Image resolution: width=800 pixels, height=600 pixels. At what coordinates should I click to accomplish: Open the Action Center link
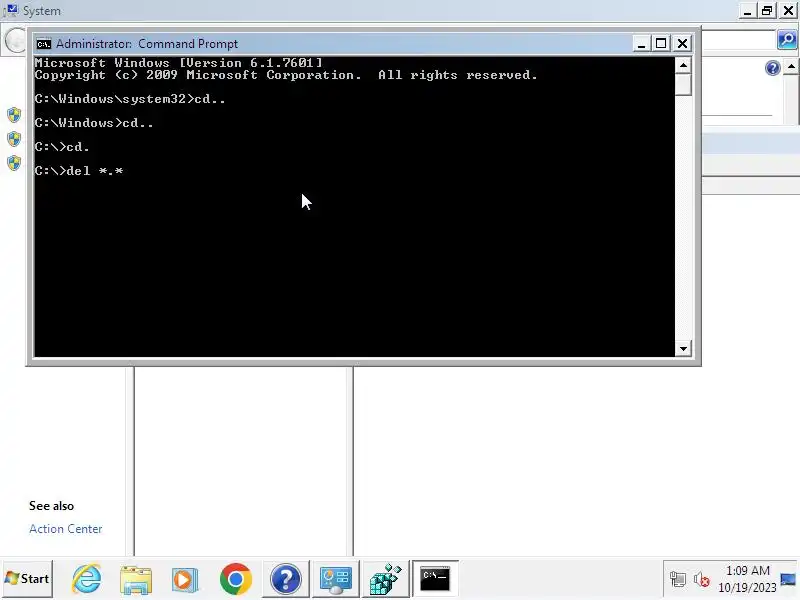[65, 529]
